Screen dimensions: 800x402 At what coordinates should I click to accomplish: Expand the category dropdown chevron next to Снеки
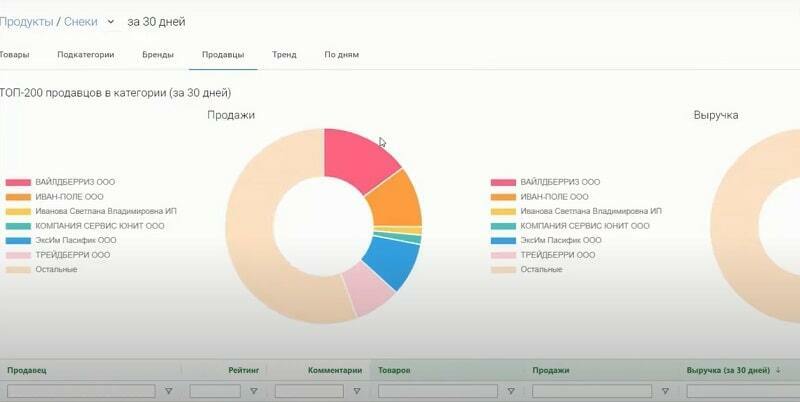[x=111, y=22]
